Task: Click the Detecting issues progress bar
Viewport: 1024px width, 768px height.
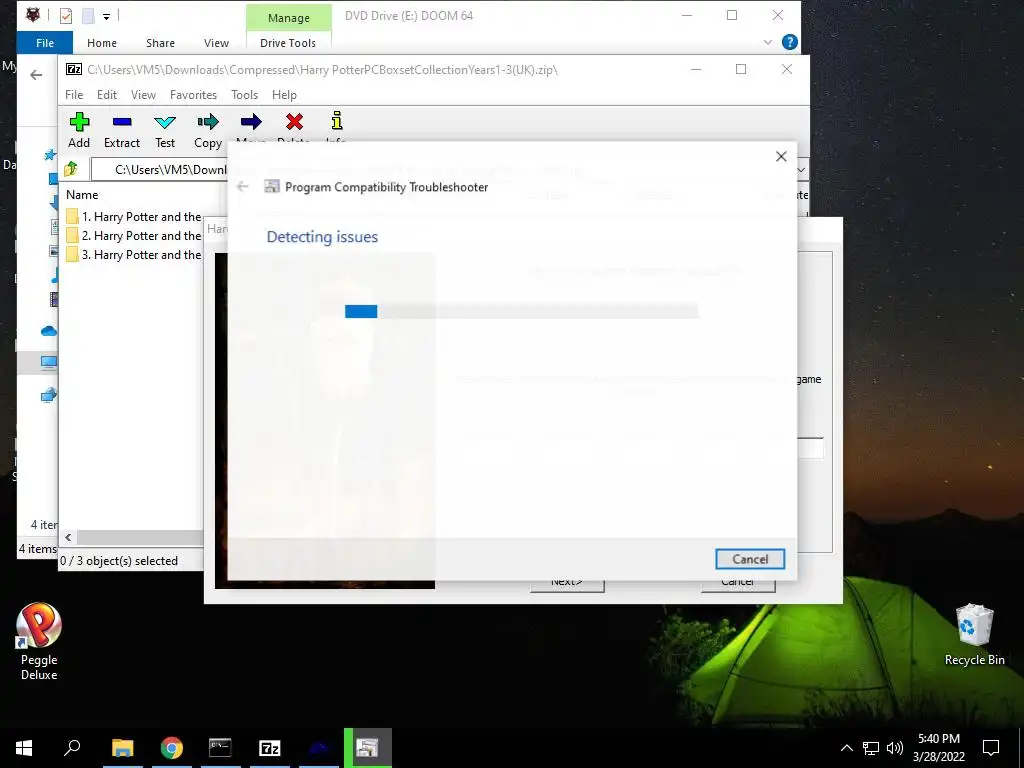Action: (x=521, y=312)
